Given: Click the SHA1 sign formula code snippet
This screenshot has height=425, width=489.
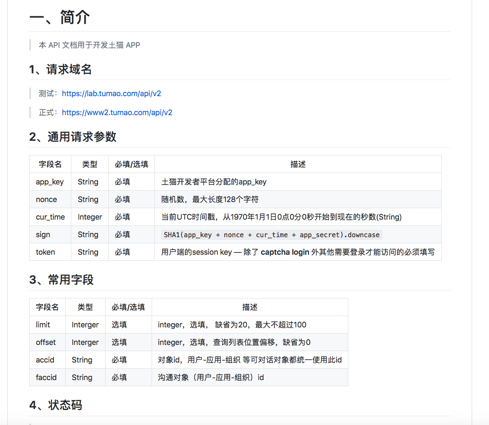Looking at the screenshot, I should point(271,235).
